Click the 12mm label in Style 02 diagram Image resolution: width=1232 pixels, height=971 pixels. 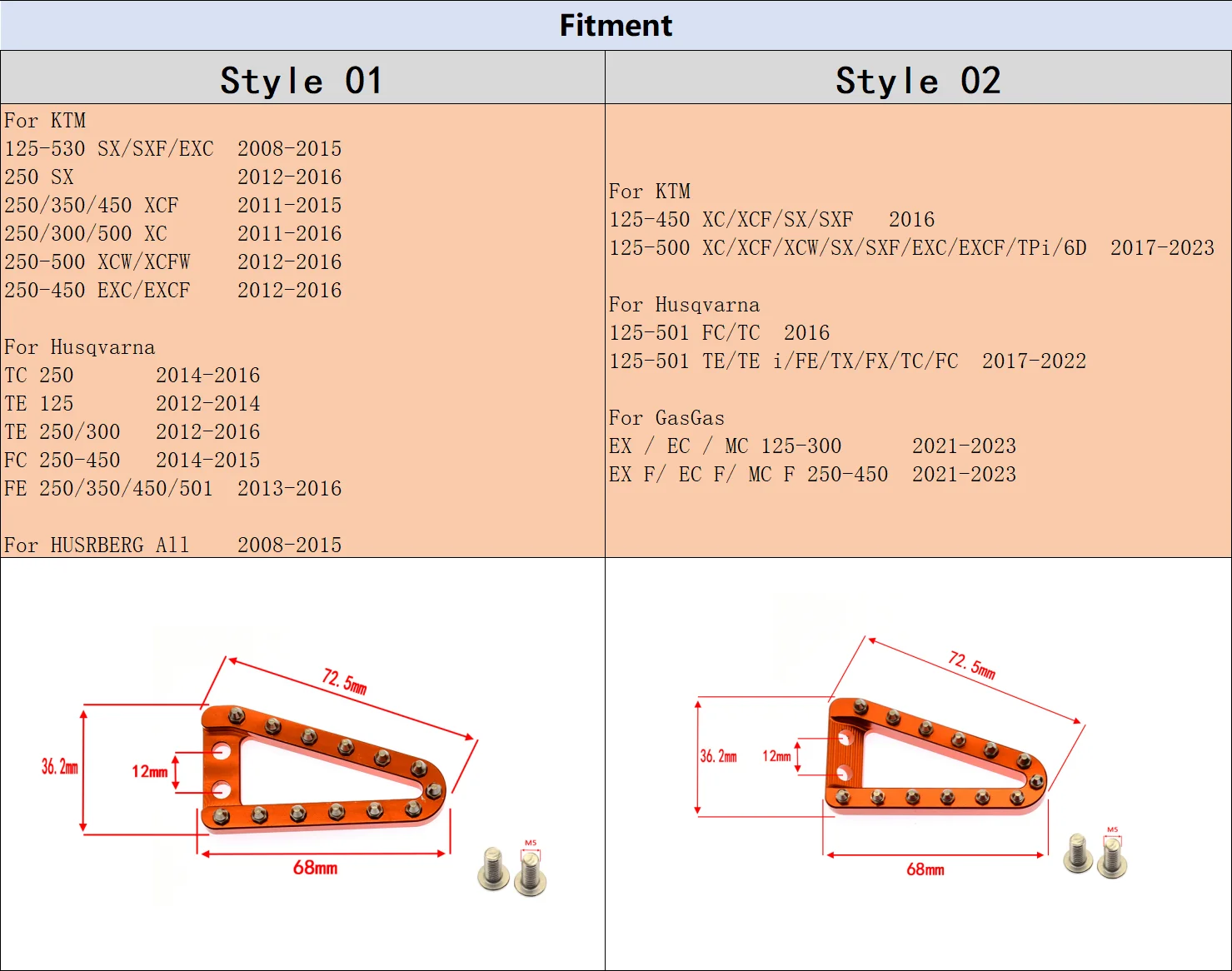[776, 756]
